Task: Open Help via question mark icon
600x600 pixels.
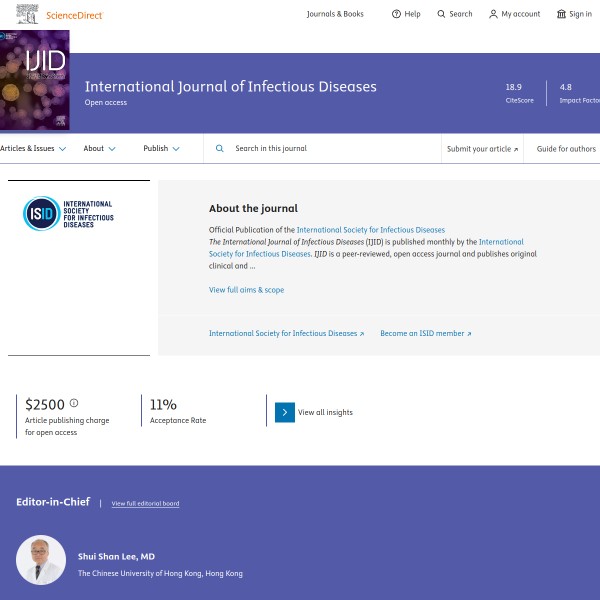Action: click(396, 14)
